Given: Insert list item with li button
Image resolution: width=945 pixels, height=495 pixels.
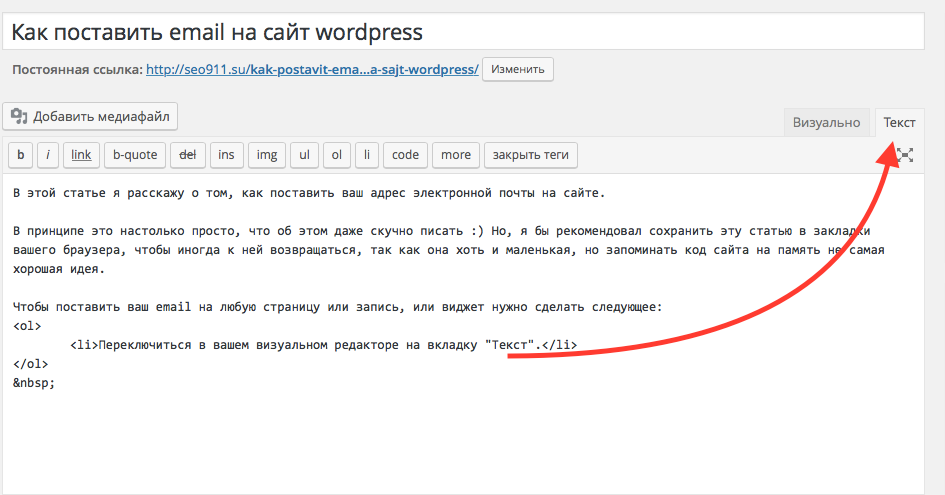Looking at the screenshot, I should point(367,155).
